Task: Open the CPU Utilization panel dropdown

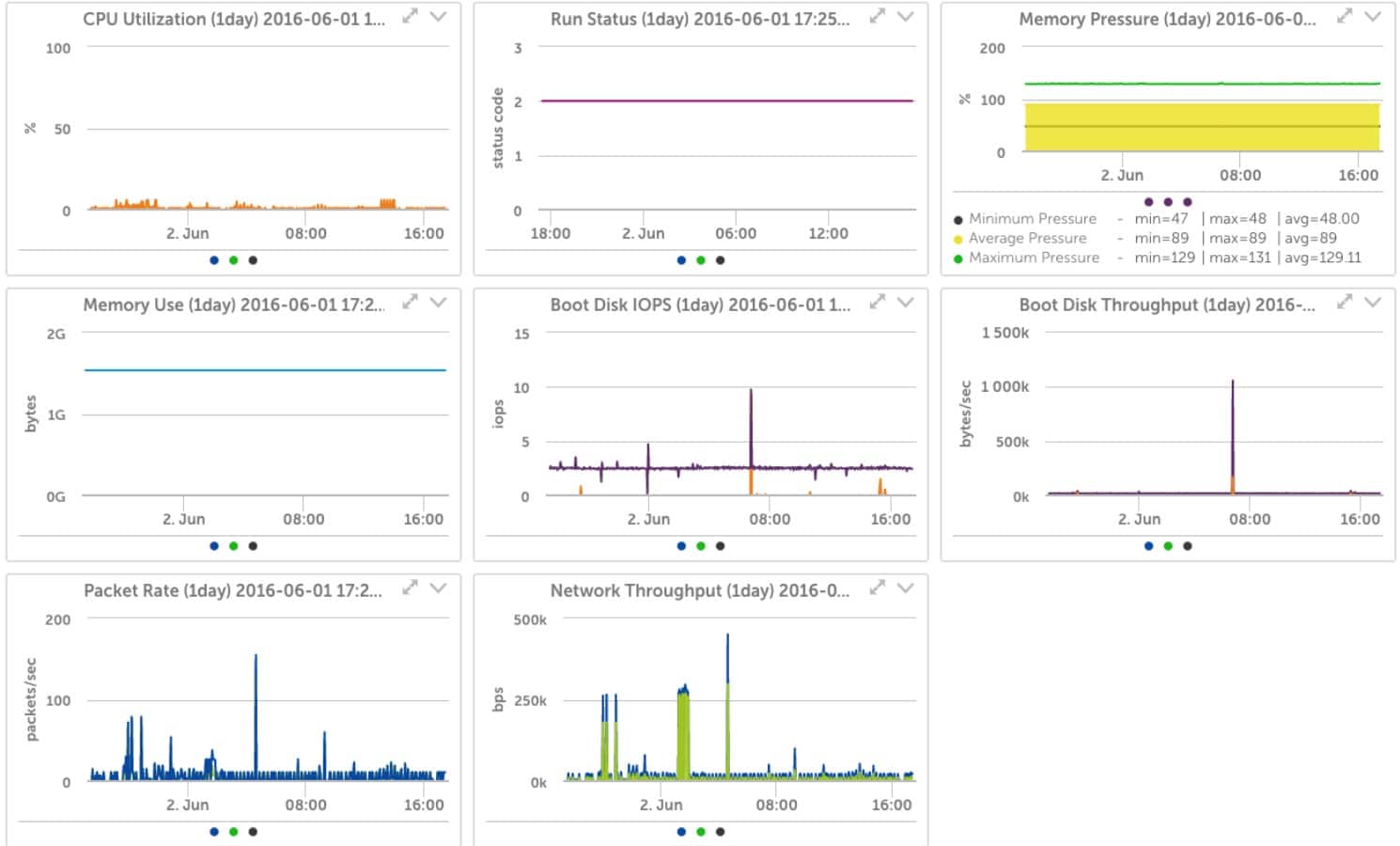Action: tap(436, 17)
